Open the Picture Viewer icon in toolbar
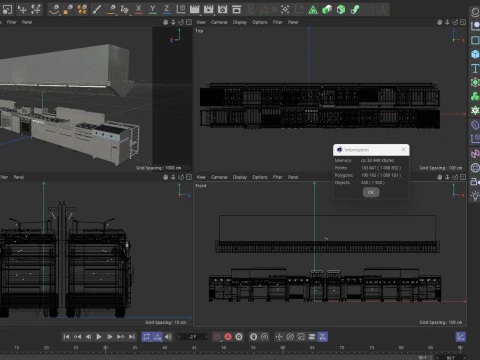The width and height of the screenshot is (480, 360). tap(236, 9)
